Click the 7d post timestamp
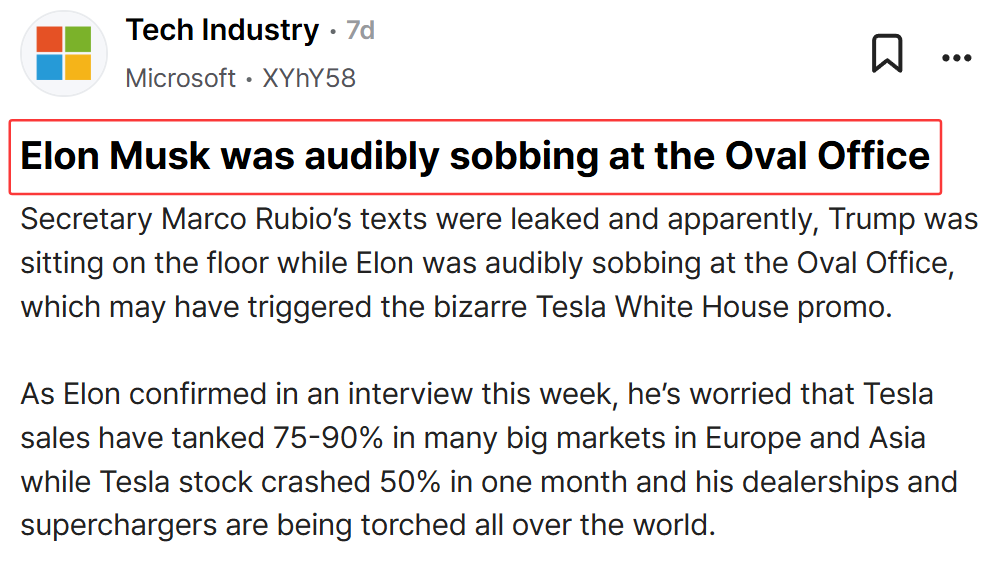 (360, 31)
